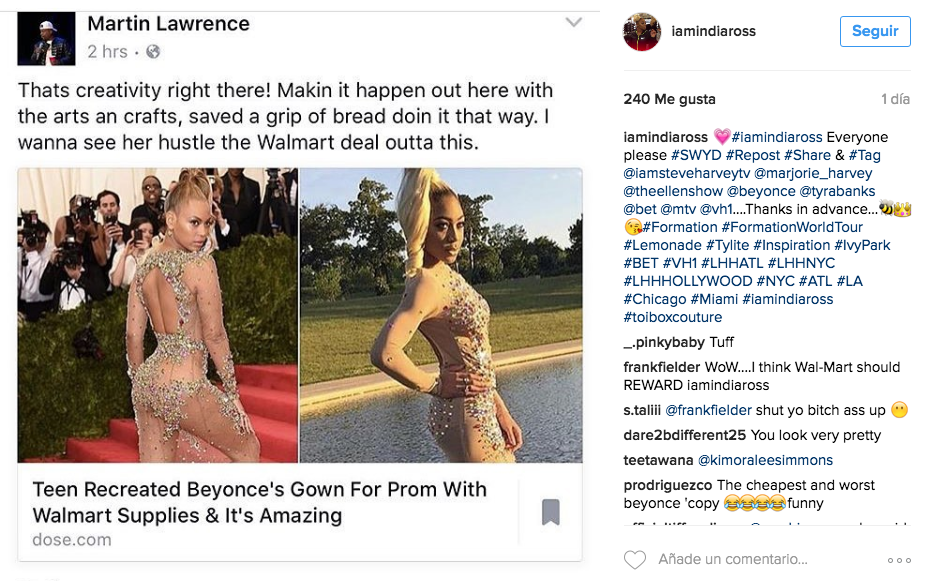Click the Añade un comentario input field

(x=732, y=559)
